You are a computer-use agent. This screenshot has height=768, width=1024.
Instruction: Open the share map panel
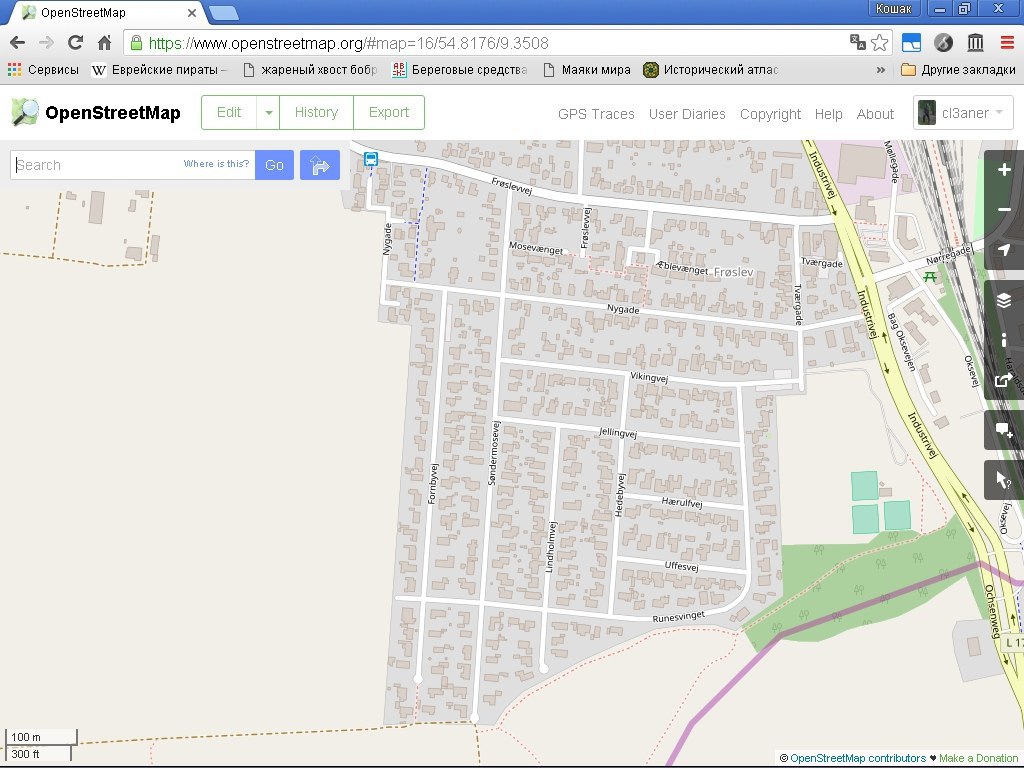pos(1004,380)
